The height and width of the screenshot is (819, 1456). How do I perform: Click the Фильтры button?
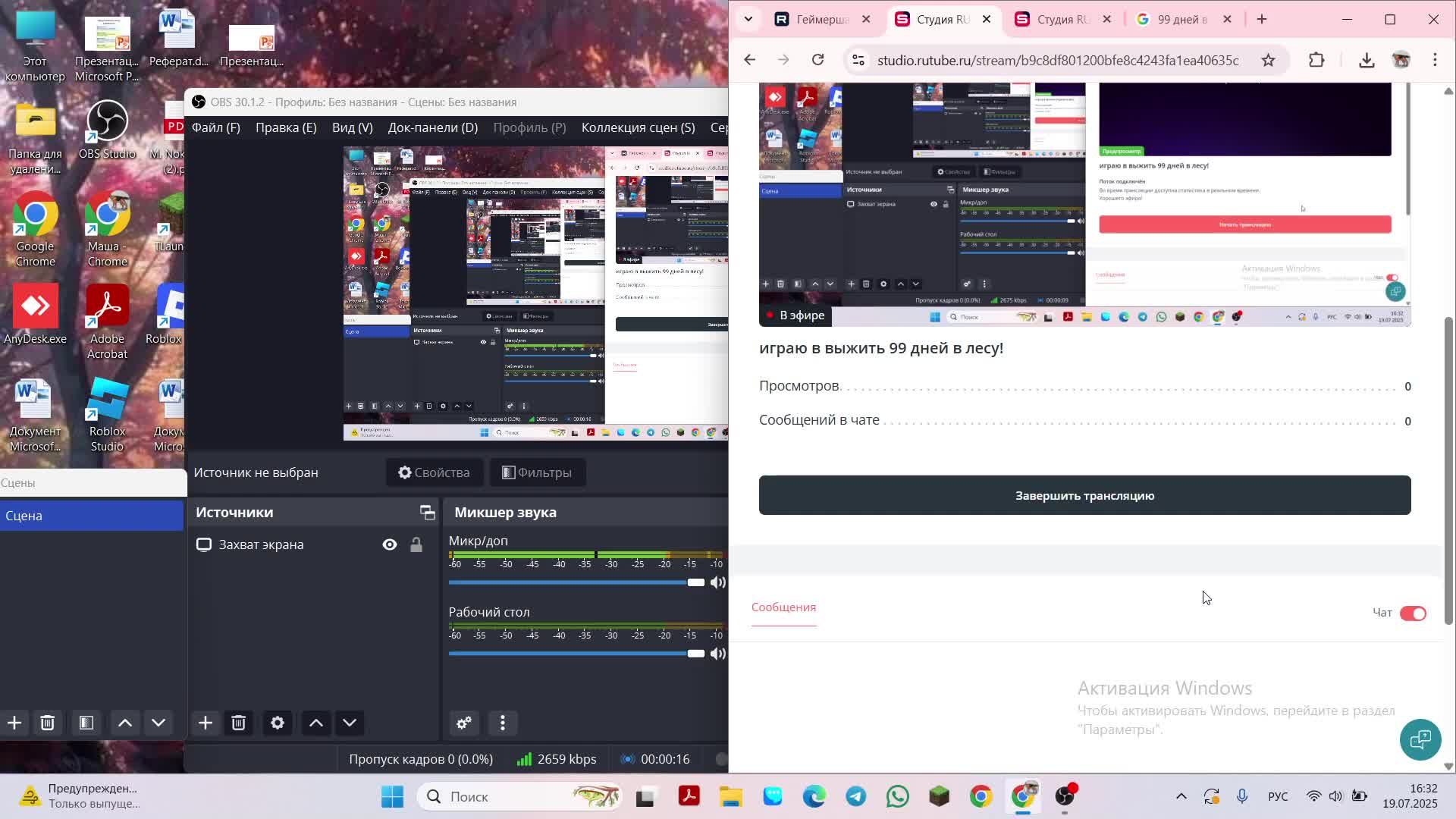[537, 472]
